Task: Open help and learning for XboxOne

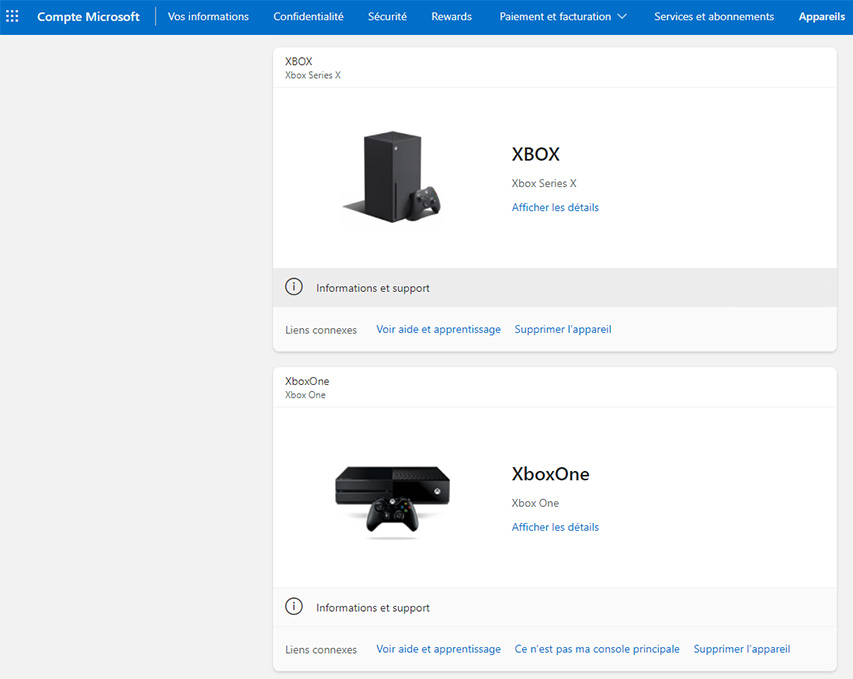Action: point(438,650)
